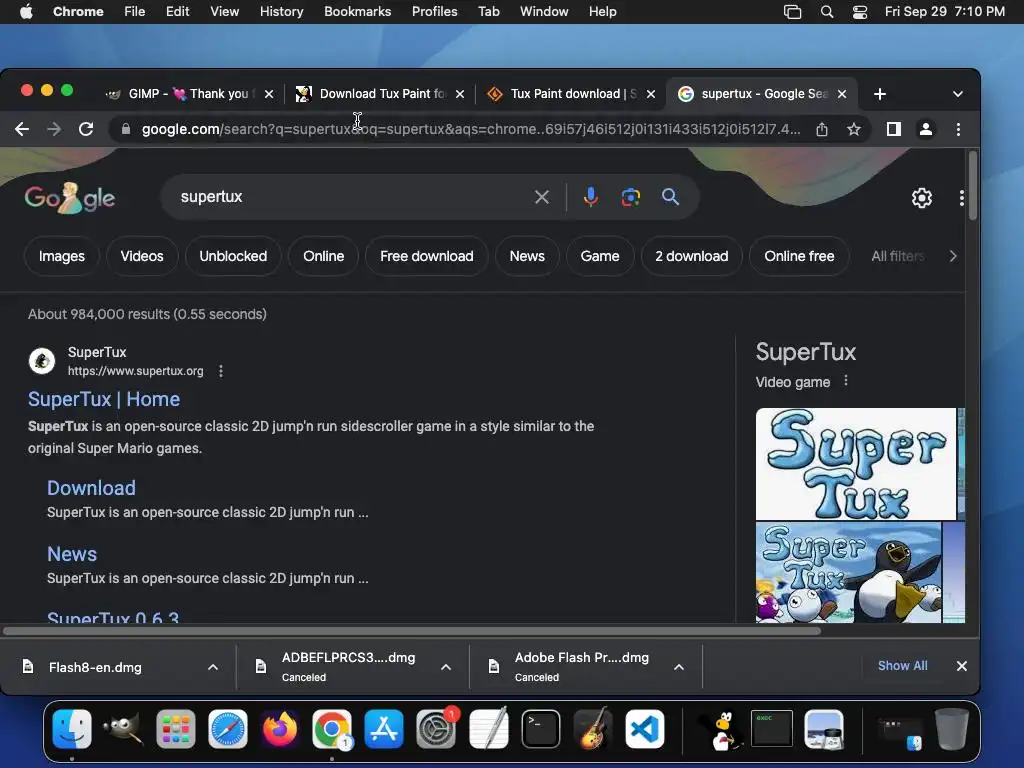Show All downloads

coord(902,665)
